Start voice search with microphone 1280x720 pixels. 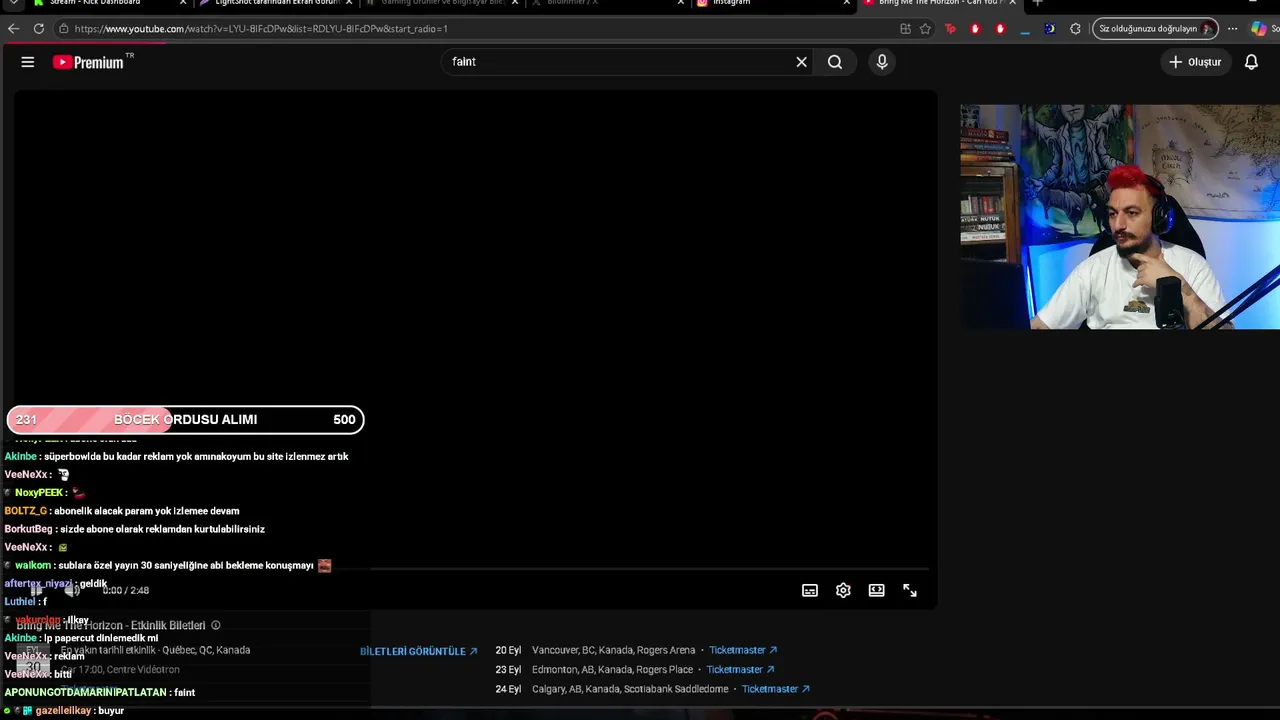point(882,62)
